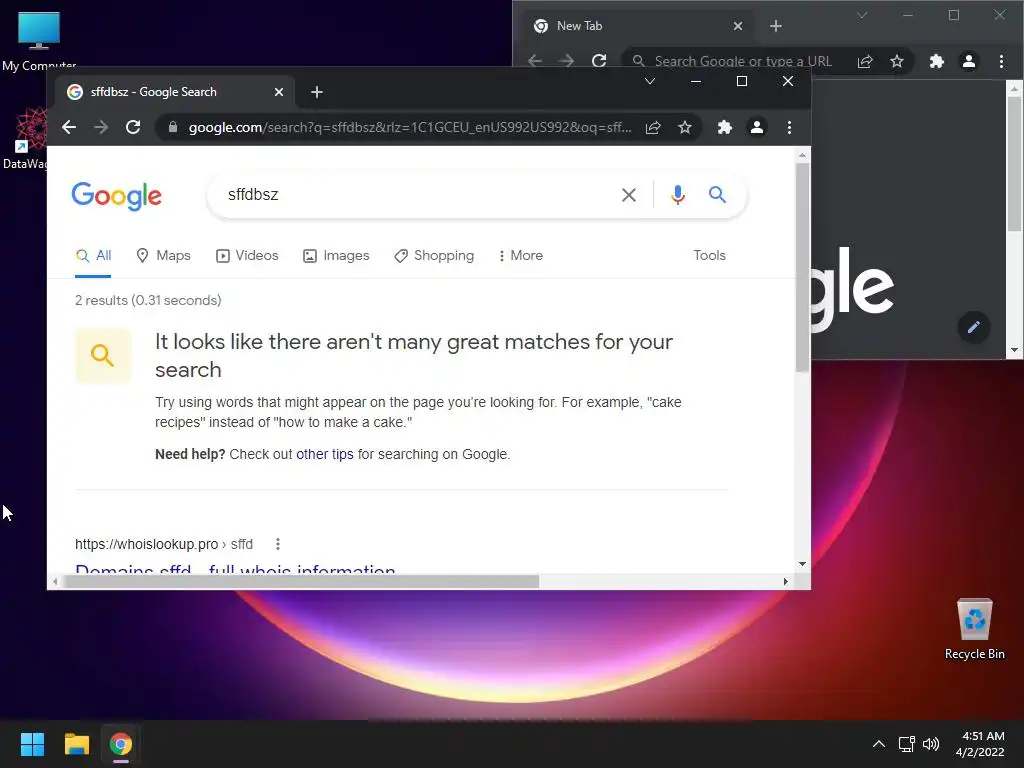
Task: Select the All results tab
Action: coord(93,255)
